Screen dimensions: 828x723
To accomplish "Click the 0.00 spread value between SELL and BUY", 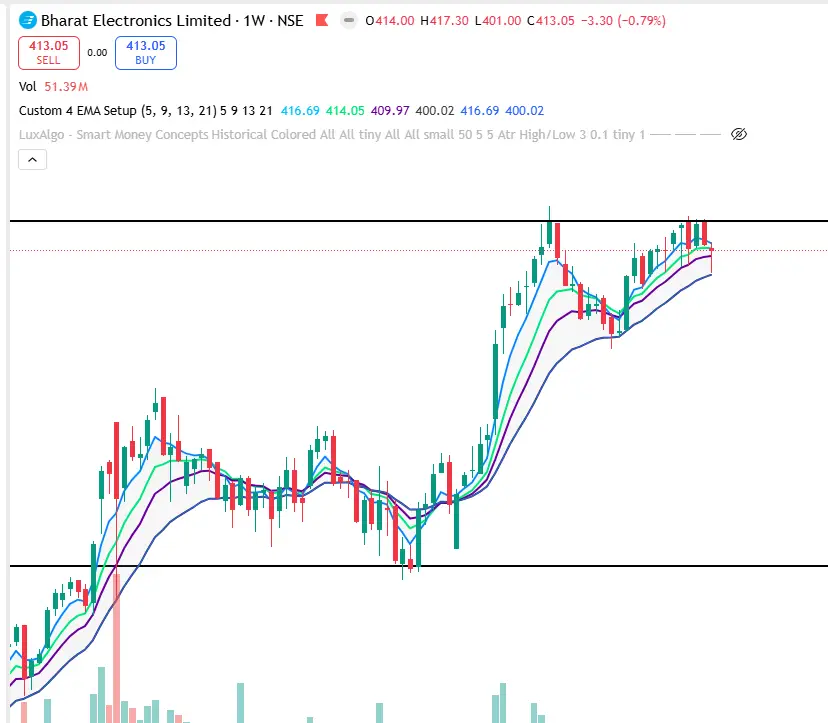I will (96, 52).
